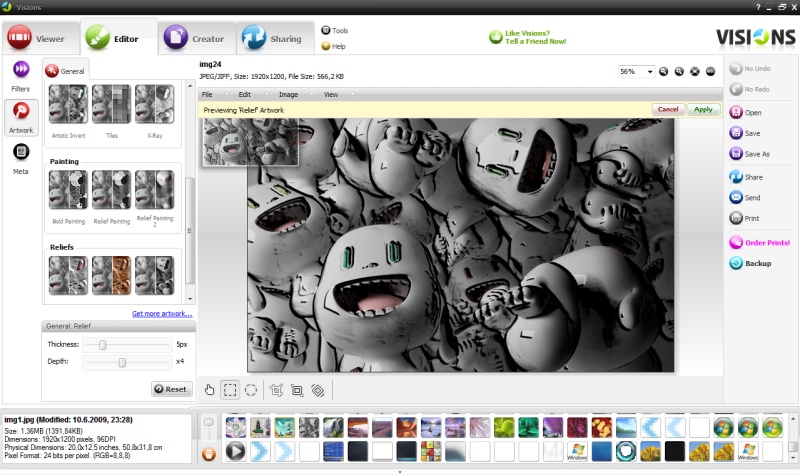Click the preview navigator thumbnail
Image resolution: width=800 pixels, height=475 pixels.
coord(251,142)
